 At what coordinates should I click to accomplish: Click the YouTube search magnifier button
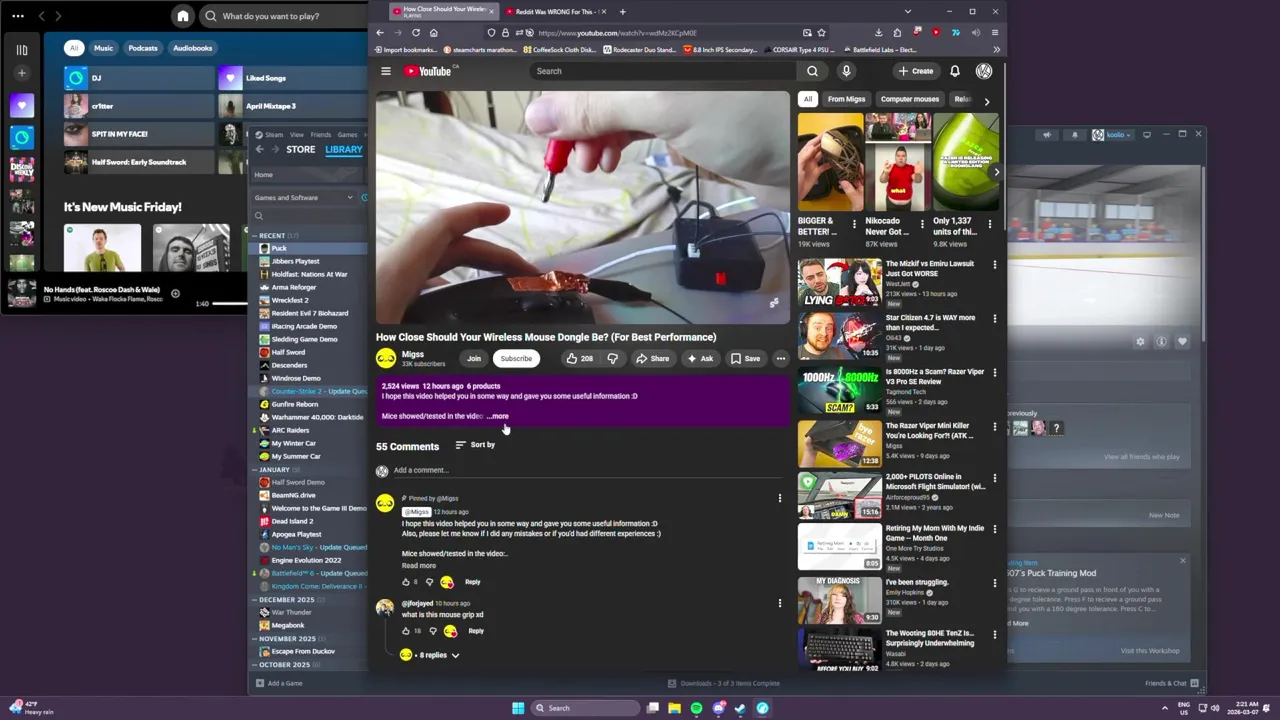click(812, 71)
